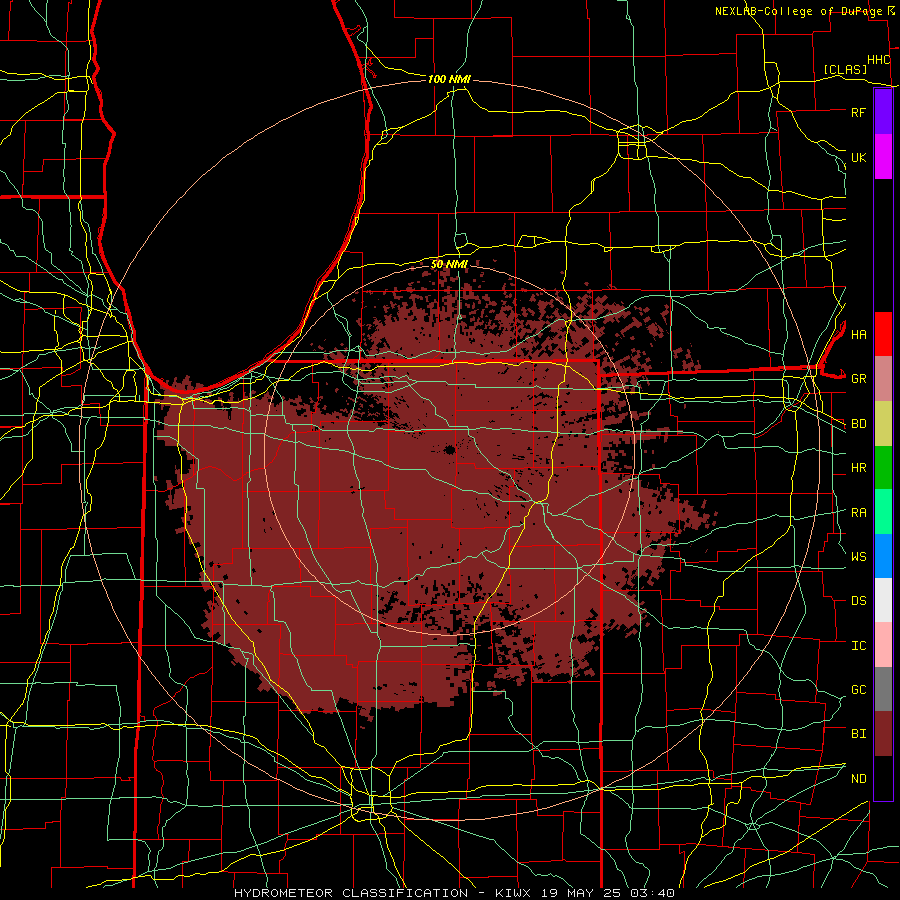Click the IC legend label
This screenshot has width=900, height=900.
[x=858, y=646]
